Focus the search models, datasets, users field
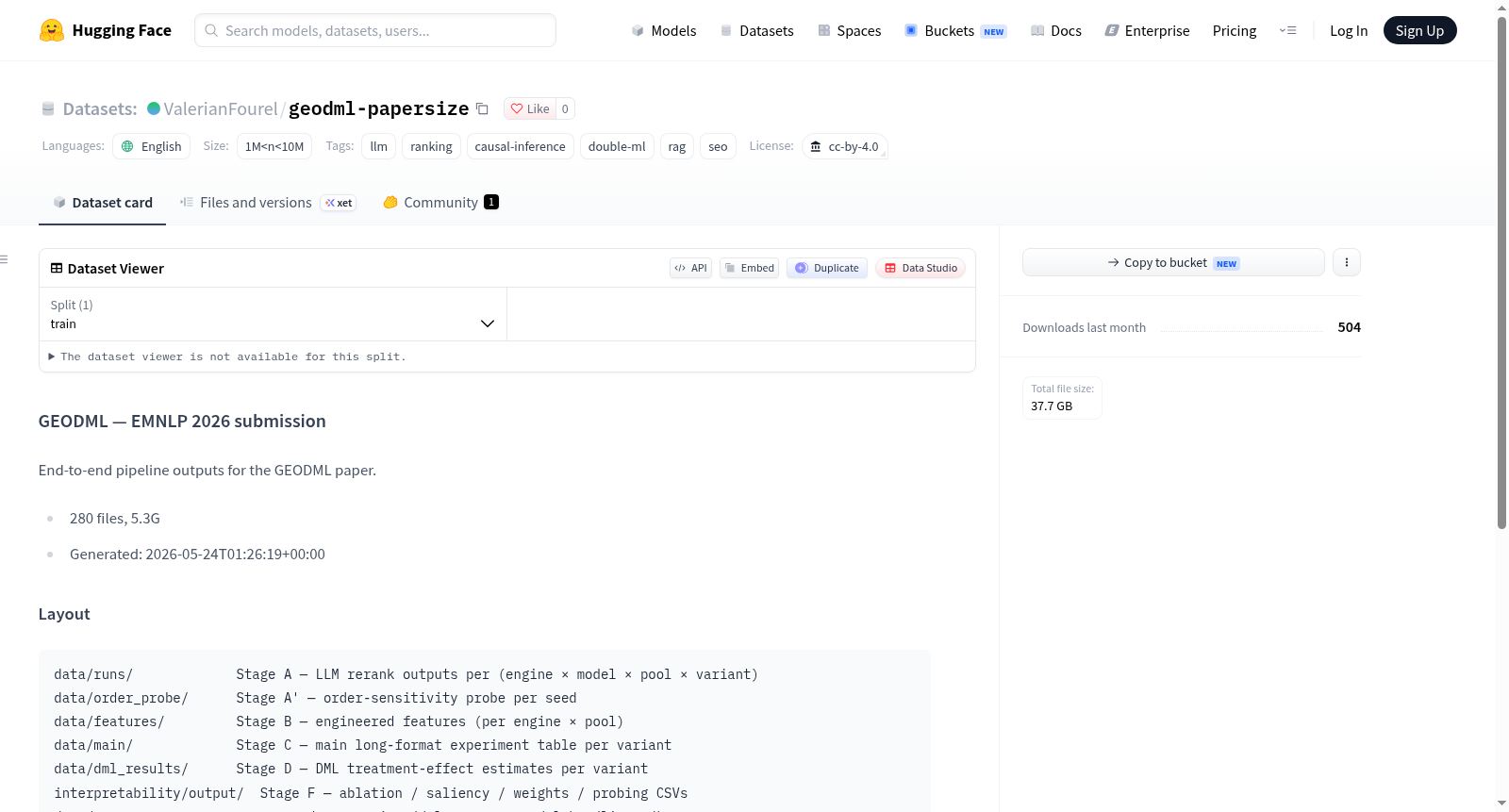Viewport: 1509px width, 812px height. pos(375,30)
